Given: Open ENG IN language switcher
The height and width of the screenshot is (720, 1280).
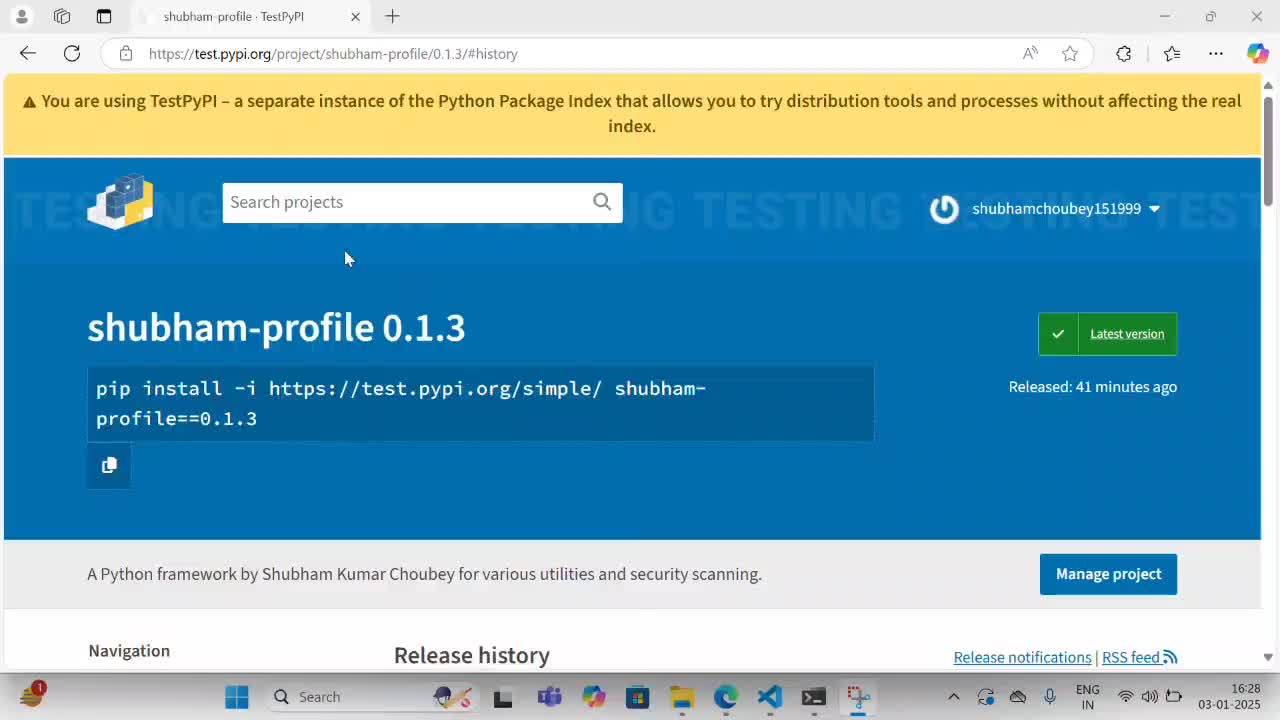Looking at the screenshot, I should pos(1087,697).
